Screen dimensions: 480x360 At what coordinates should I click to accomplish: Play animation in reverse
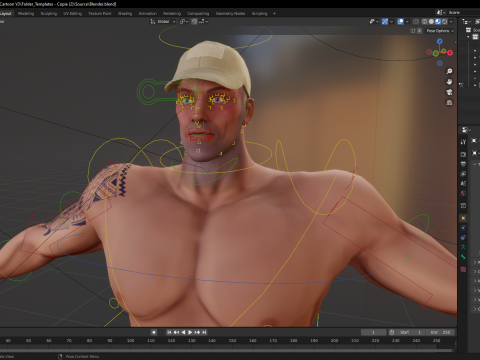[x=183, y=332]
